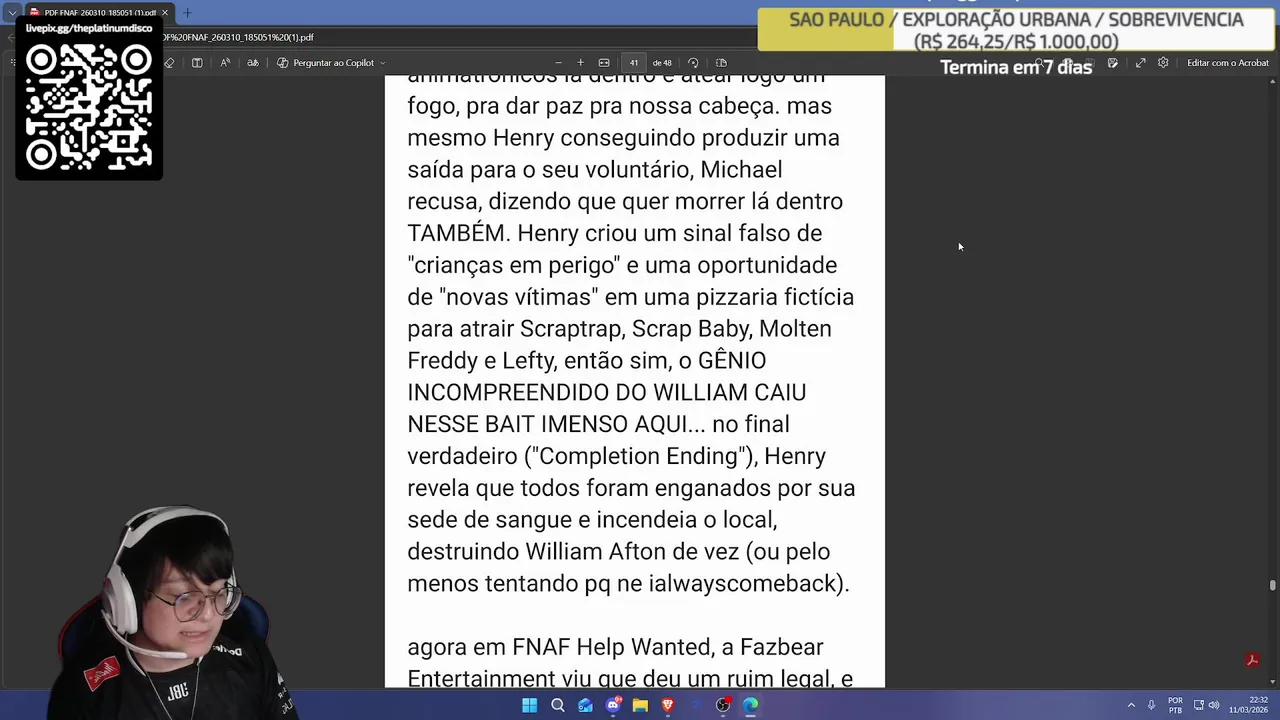Zoom in with the plus button
The width and height of the screenshot is (1280, 720).
point(580,63)
